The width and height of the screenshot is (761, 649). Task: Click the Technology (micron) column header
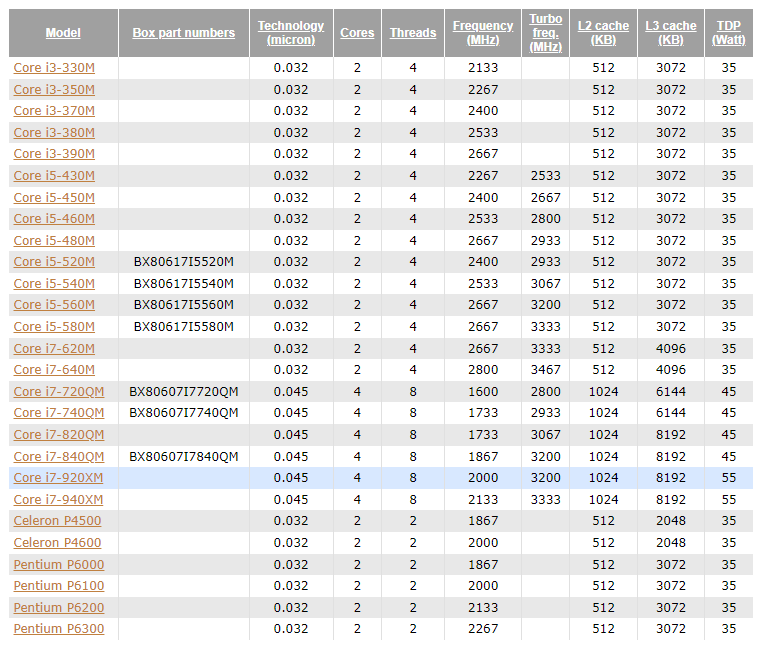tap(291, 33)
